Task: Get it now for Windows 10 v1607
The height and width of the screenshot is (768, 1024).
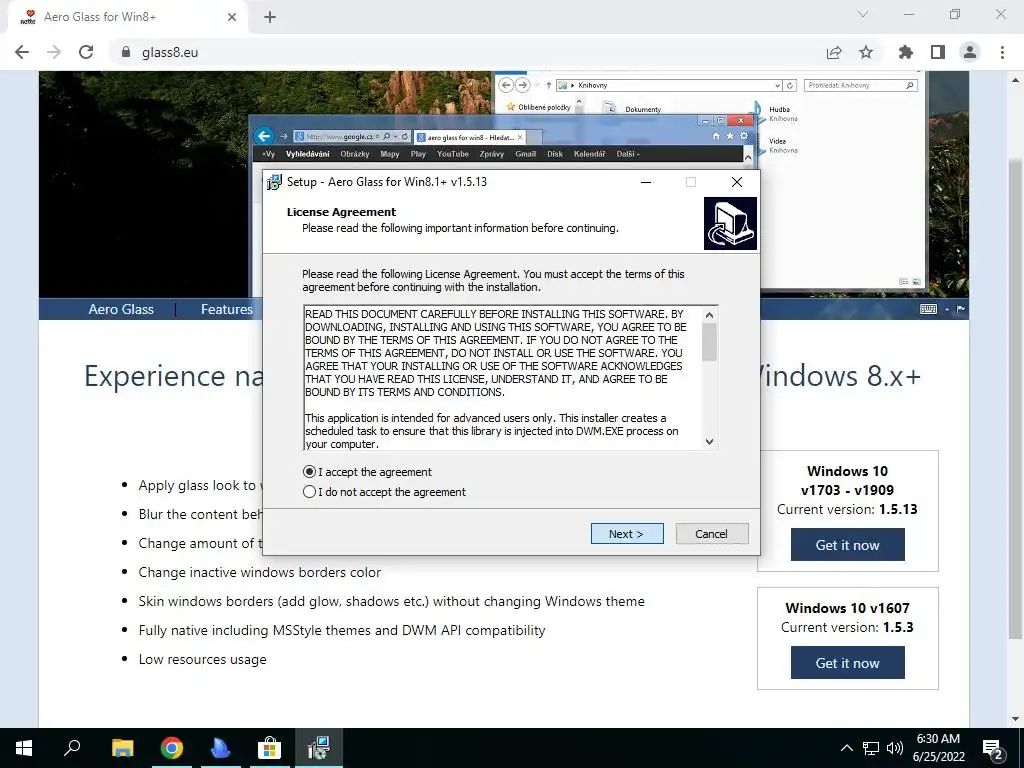Action: click(848, 663)
